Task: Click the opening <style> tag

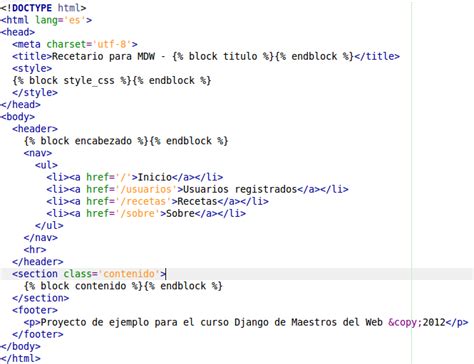Action: click(x=32, y=68)
